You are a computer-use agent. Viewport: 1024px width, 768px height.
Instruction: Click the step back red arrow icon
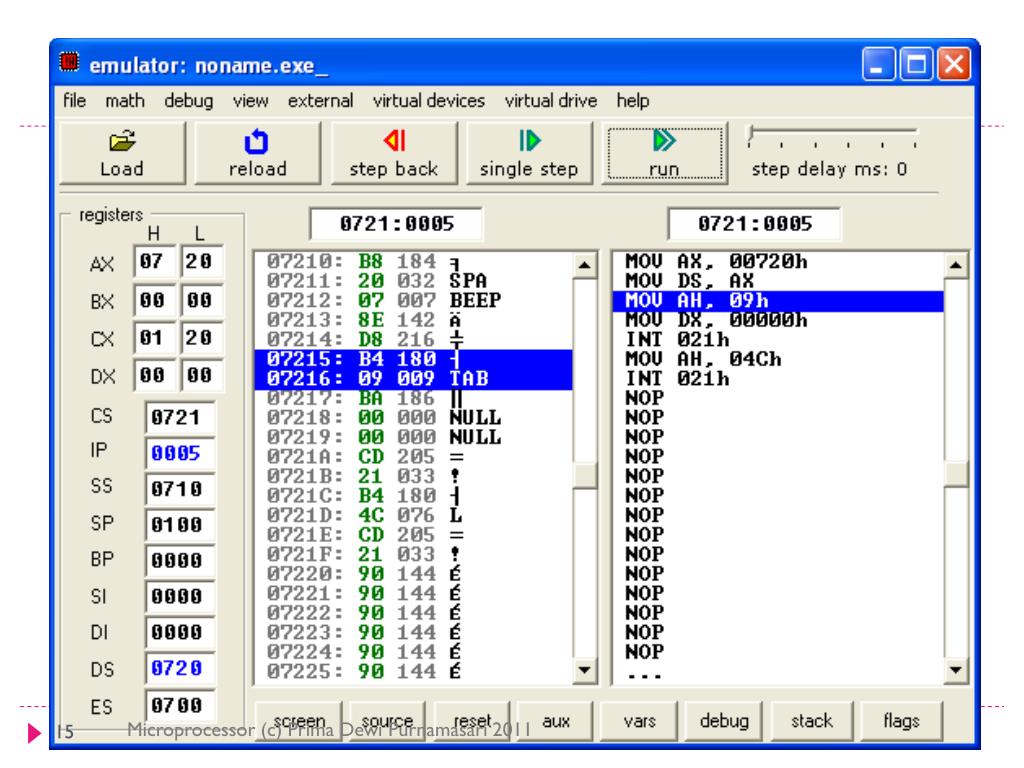coord(394,140)
